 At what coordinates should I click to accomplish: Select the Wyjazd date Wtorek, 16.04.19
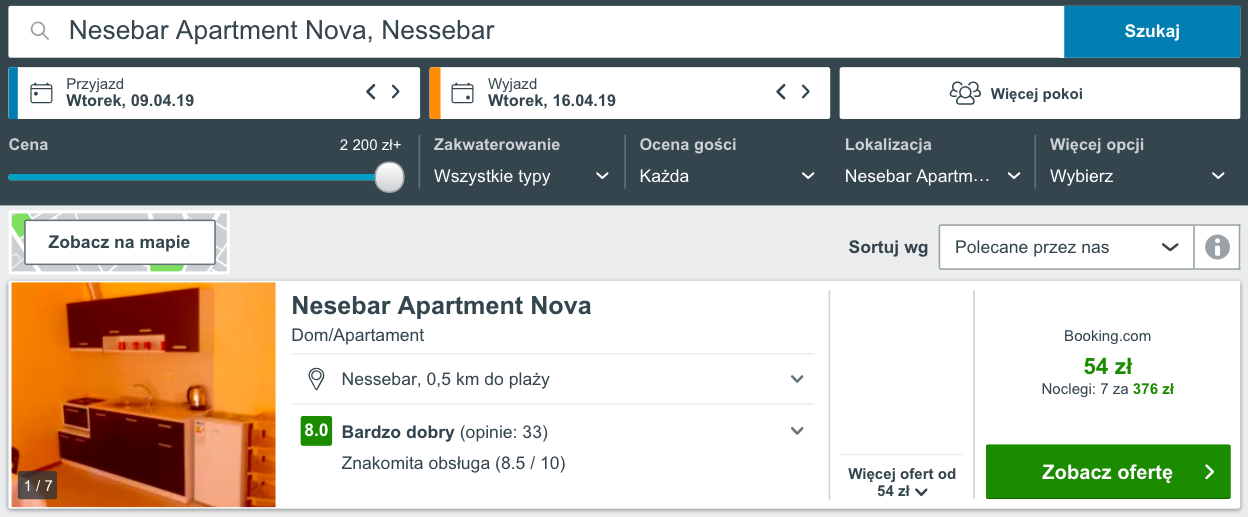point(552,101)
